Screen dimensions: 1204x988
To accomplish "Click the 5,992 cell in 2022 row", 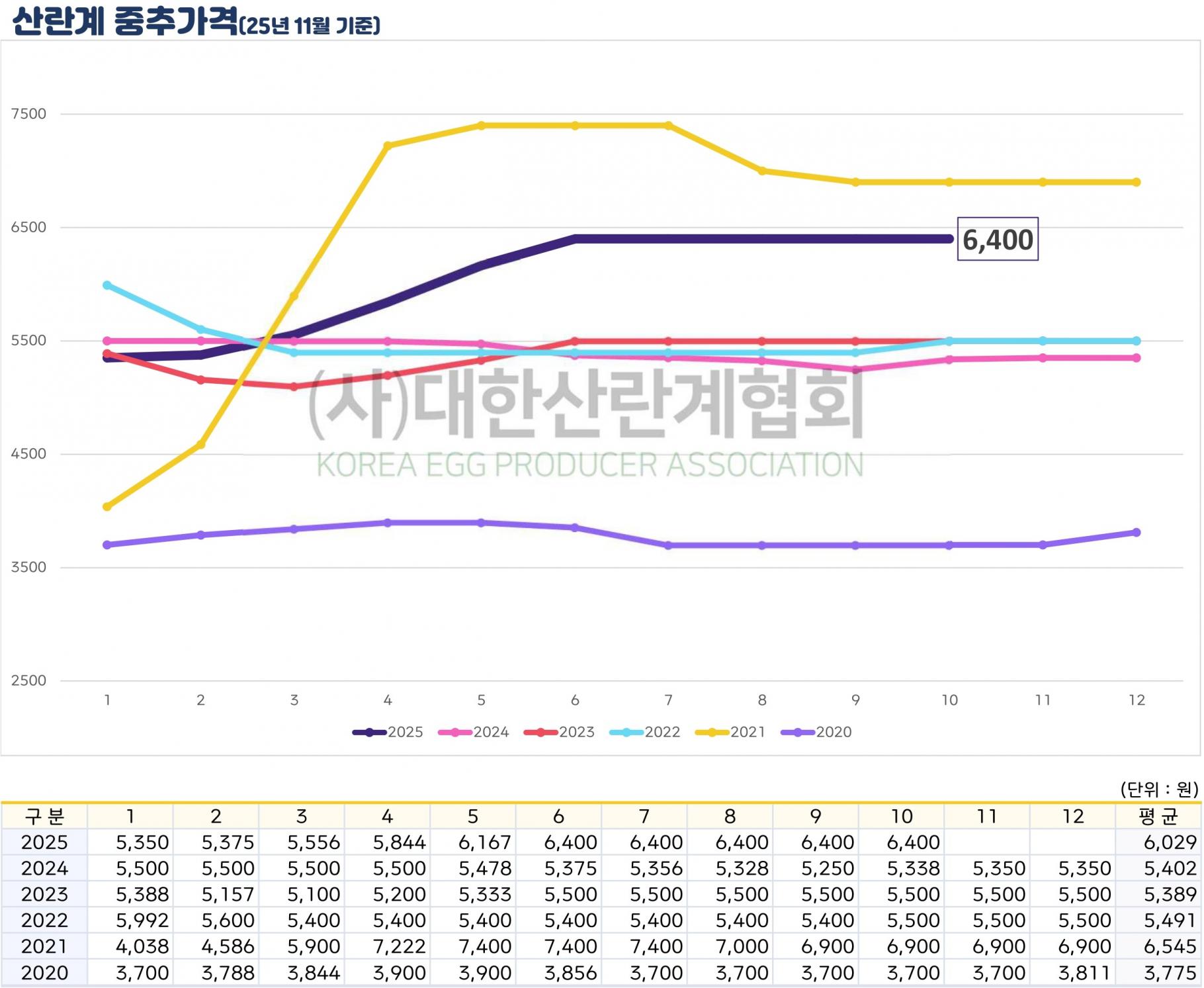I will (142, 921).
